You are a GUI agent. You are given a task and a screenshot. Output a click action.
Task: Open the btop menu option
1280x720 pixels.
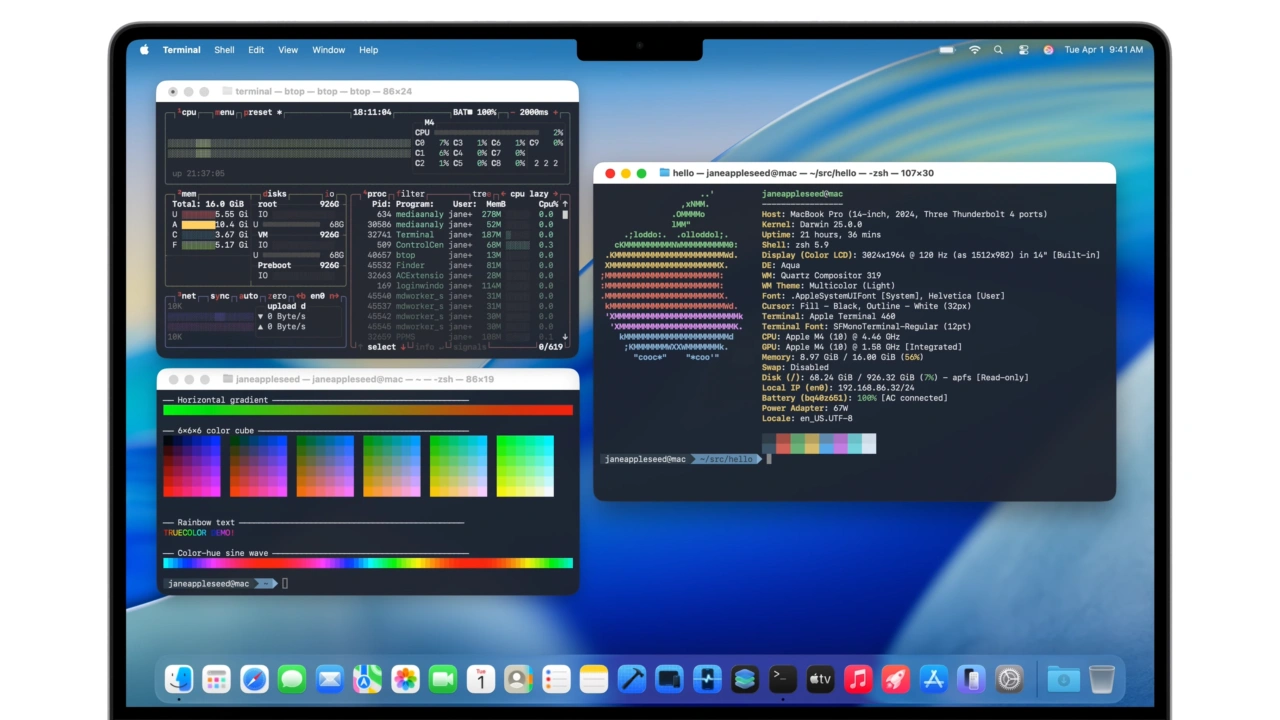click(x=224, y=112)
